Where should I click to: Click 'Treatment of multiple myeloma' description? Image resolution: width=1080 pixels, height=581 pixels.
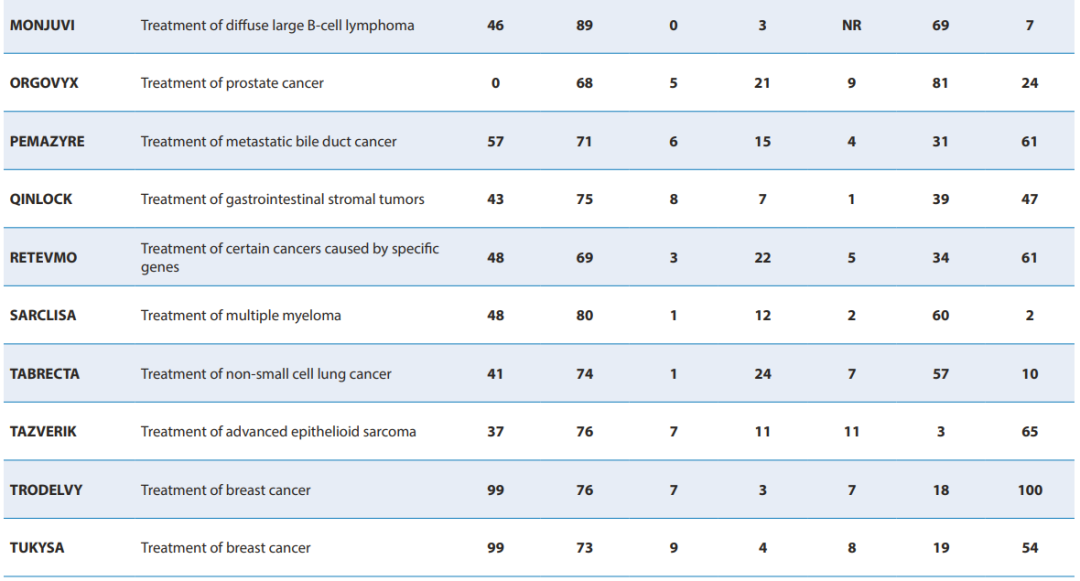click(241, 315)
